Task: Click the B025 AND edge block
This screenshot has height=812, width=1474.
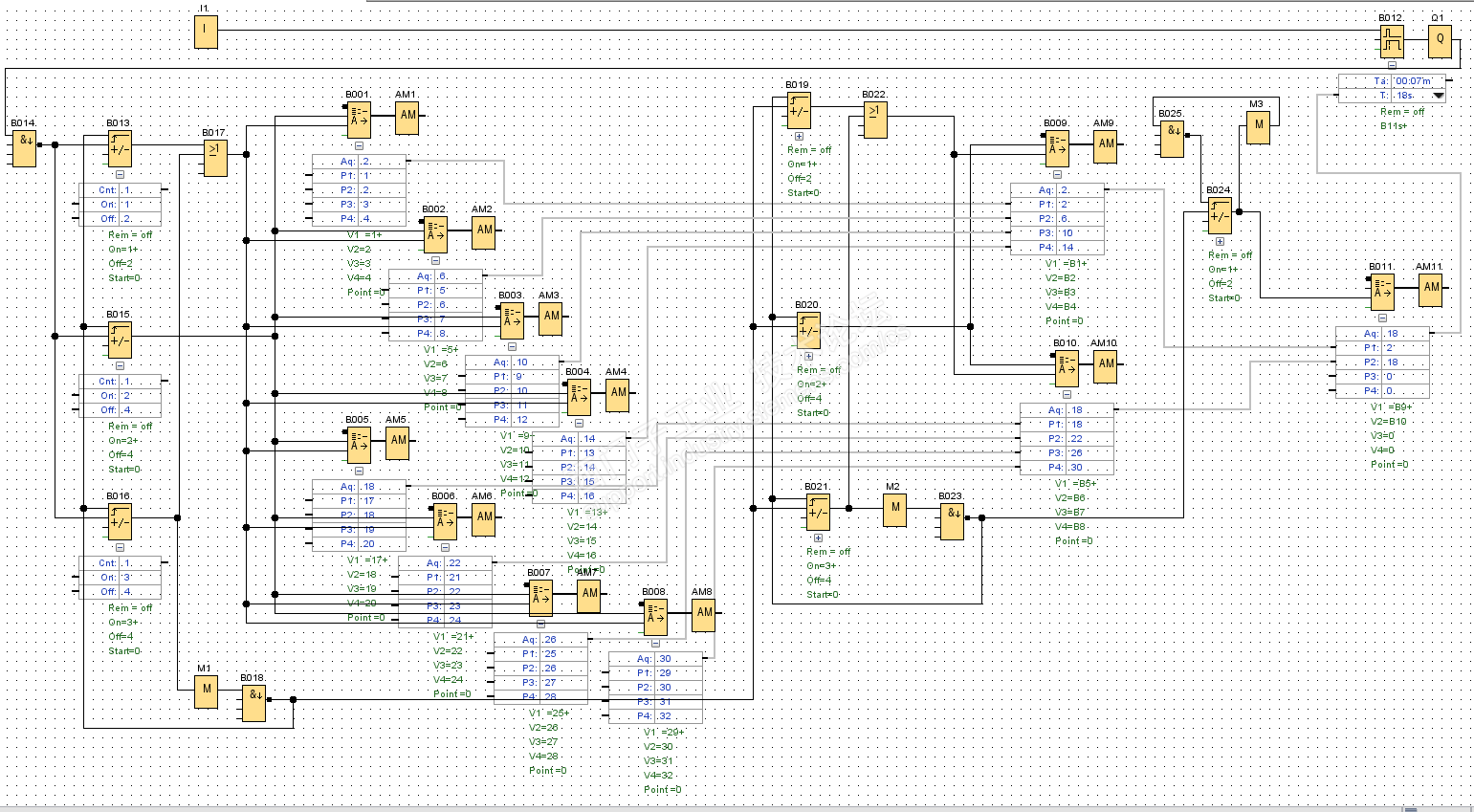Action: (x=1173, y=139)
